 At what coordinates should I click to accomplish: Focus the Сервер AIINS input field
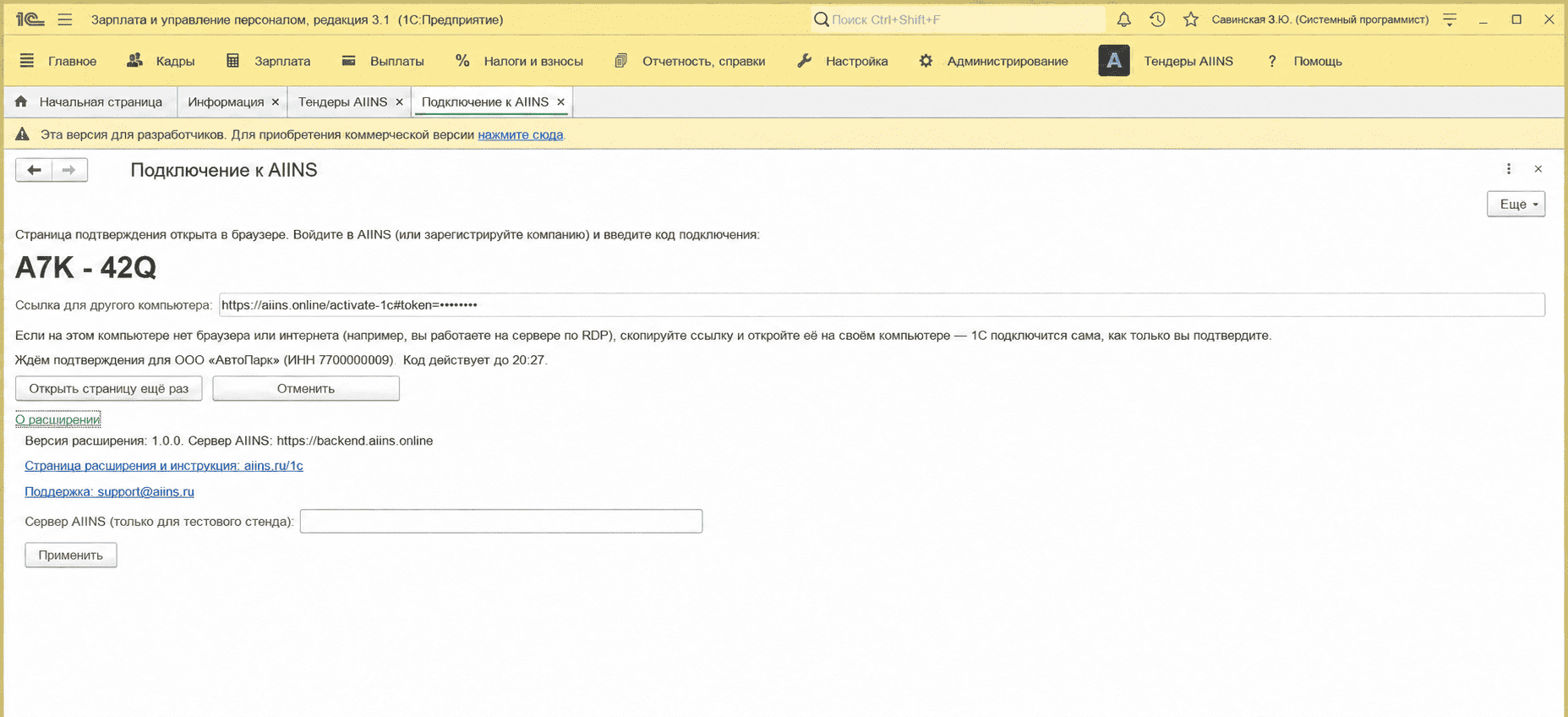(501, 521)
